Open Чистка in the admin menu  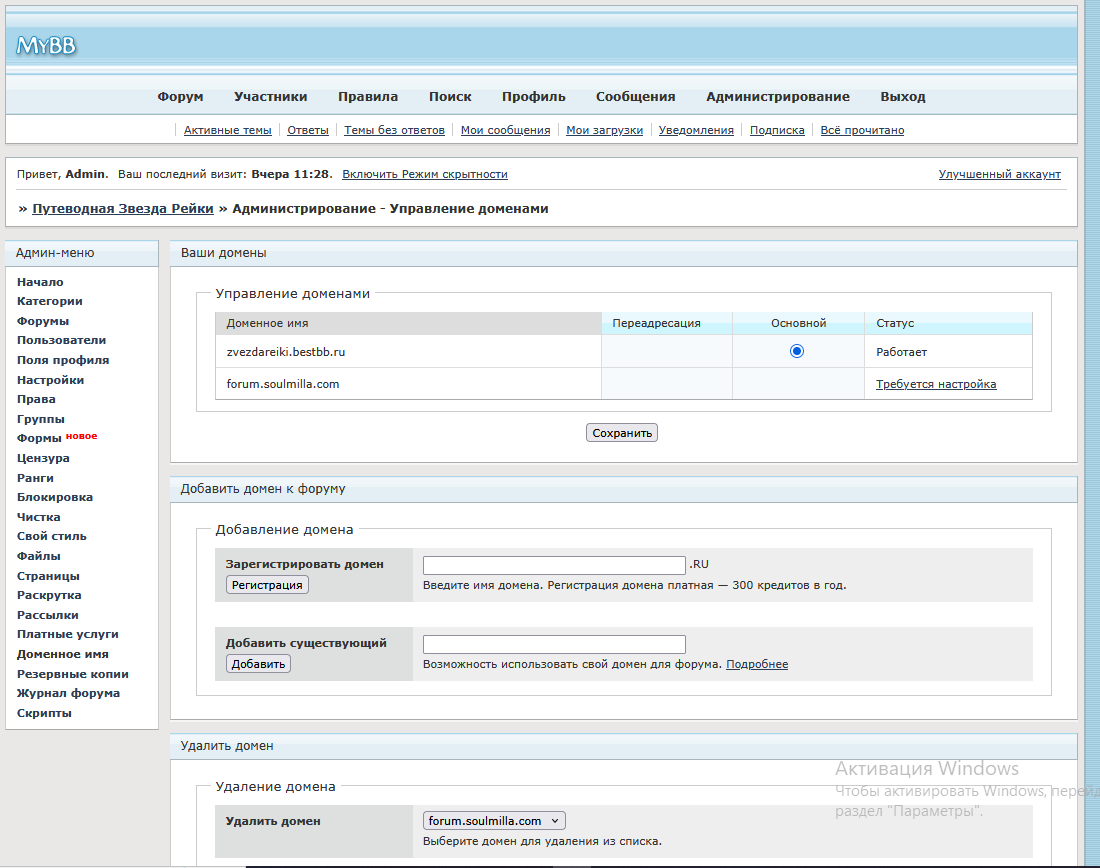coord(39,517)
